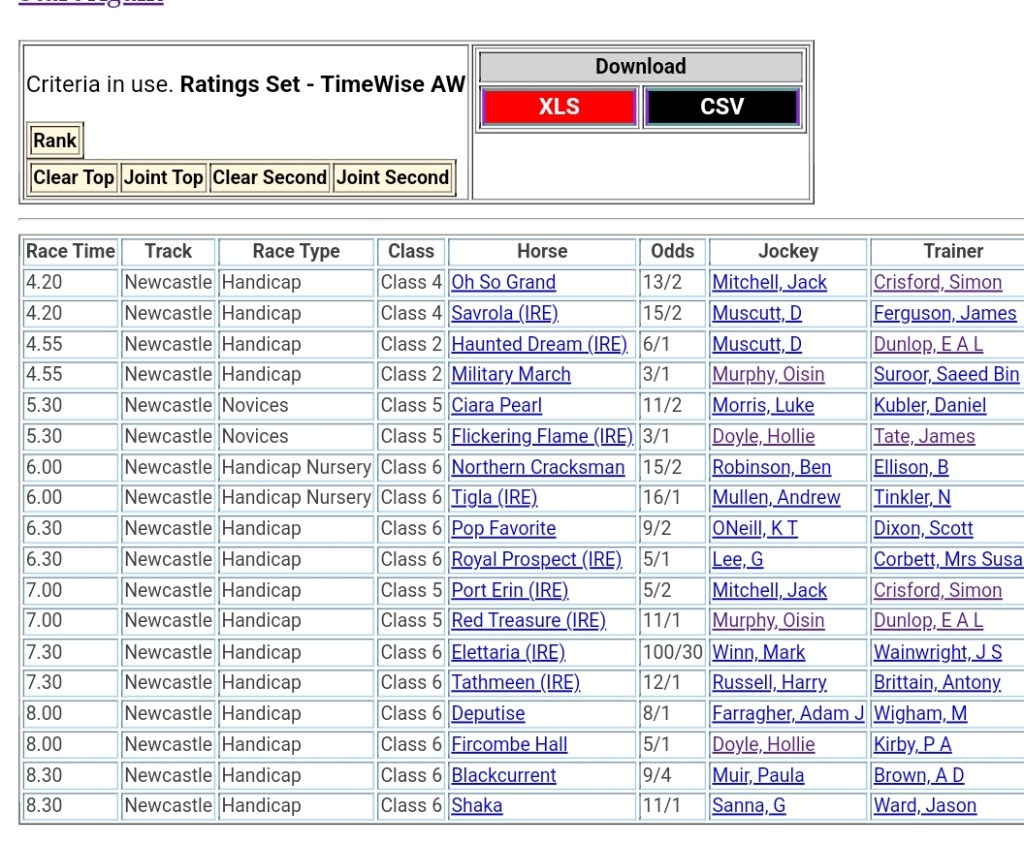Click jockey Morris, Luke

click(763, 406)
